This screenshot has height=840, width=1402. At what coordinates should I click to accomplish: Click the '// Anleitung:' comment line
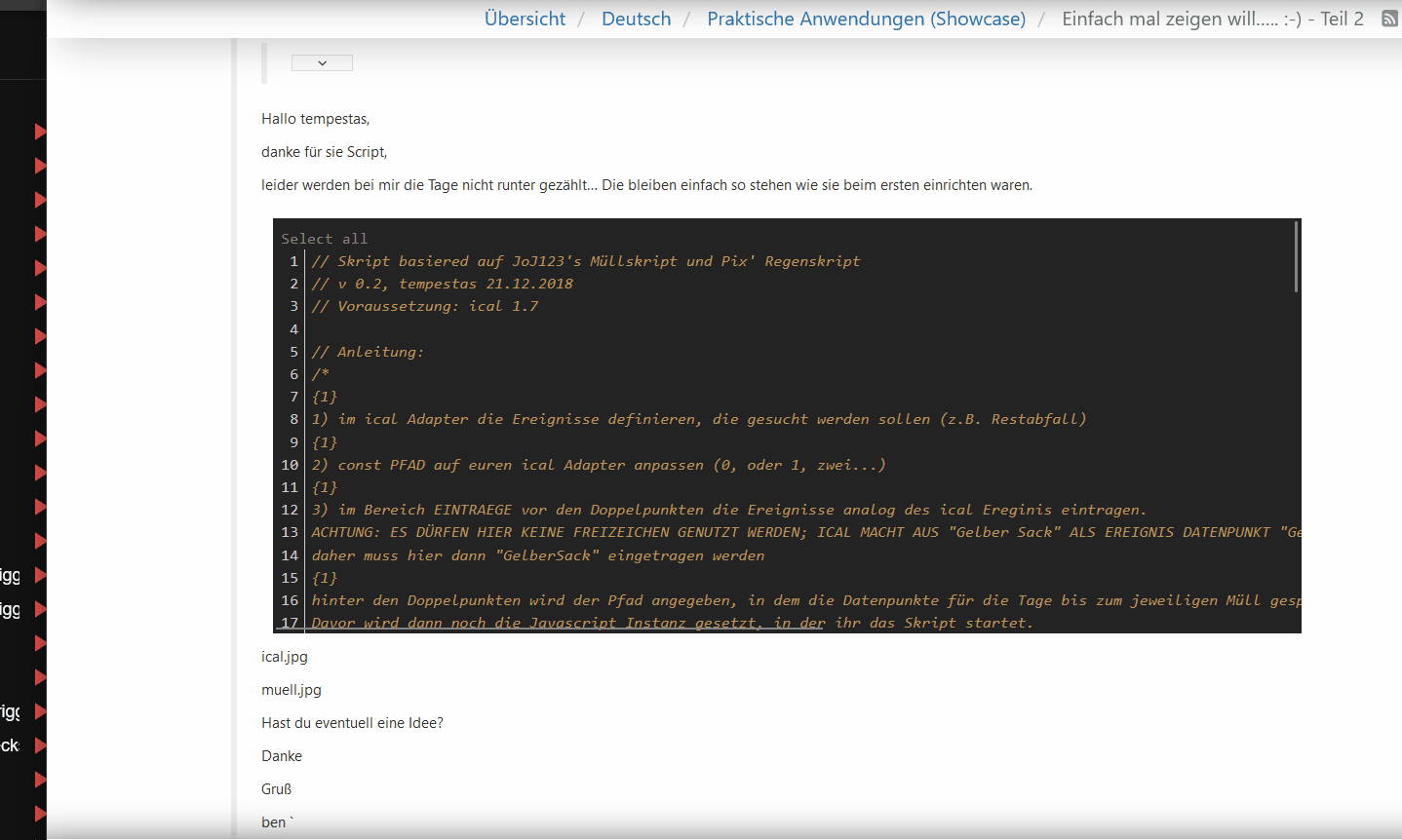click(x=368, y=352)
